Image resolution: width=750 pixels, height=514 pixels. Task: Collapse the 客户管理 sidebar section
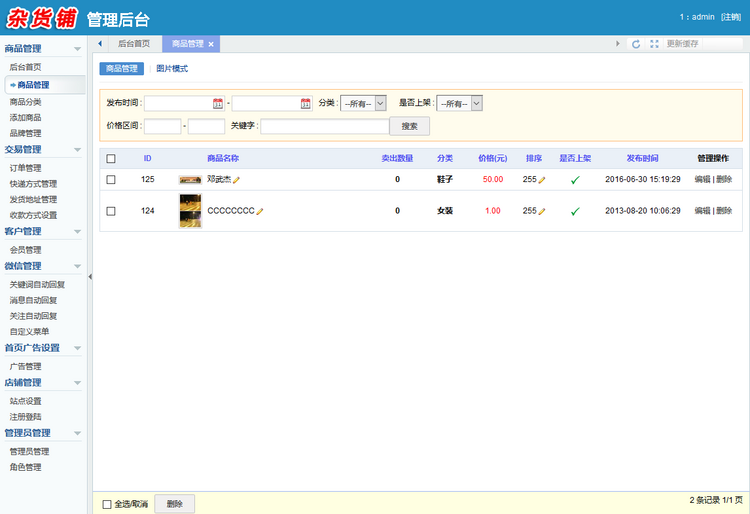click(x=77, y=231)
